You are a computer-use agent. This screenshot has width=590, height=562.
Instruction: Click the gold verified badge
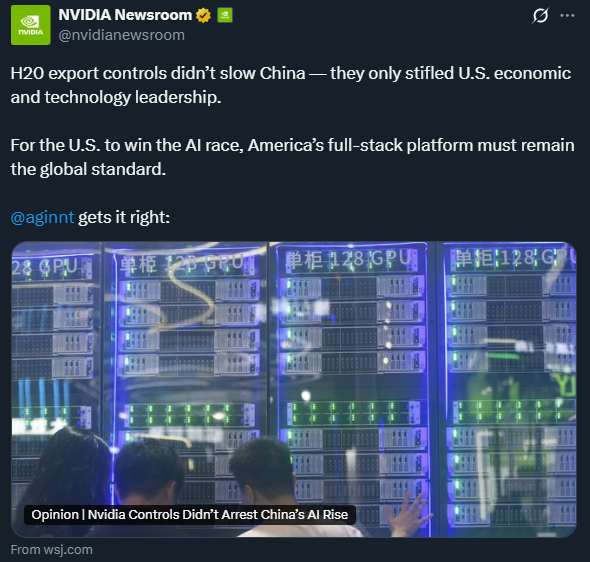[203, 15]
